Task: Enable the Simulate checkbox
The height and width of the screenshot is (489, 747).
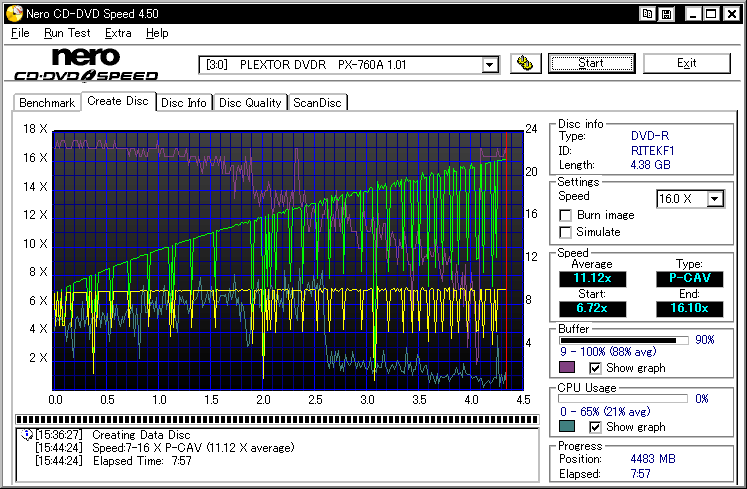Action: 566,232
